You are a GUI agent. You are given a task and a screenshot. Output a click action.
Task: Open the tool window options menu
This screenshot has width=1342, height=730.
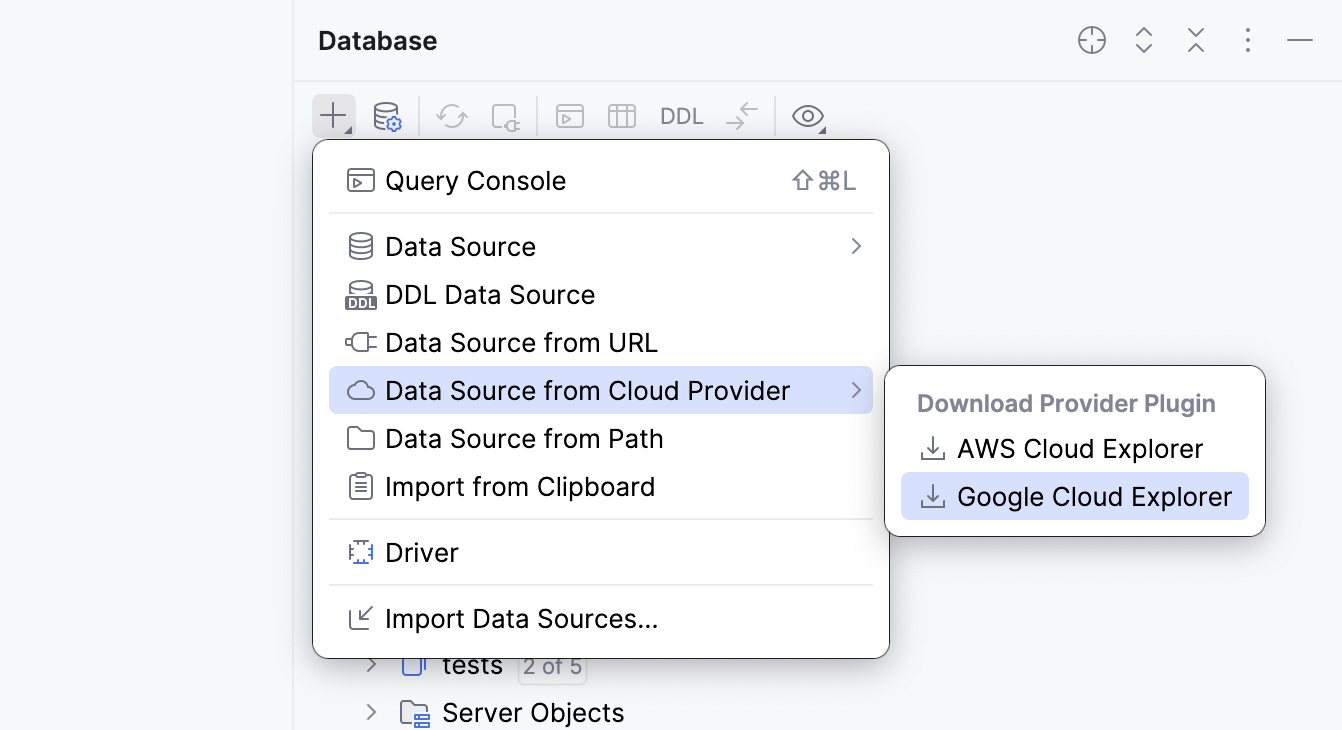(x=1247, y=40)
